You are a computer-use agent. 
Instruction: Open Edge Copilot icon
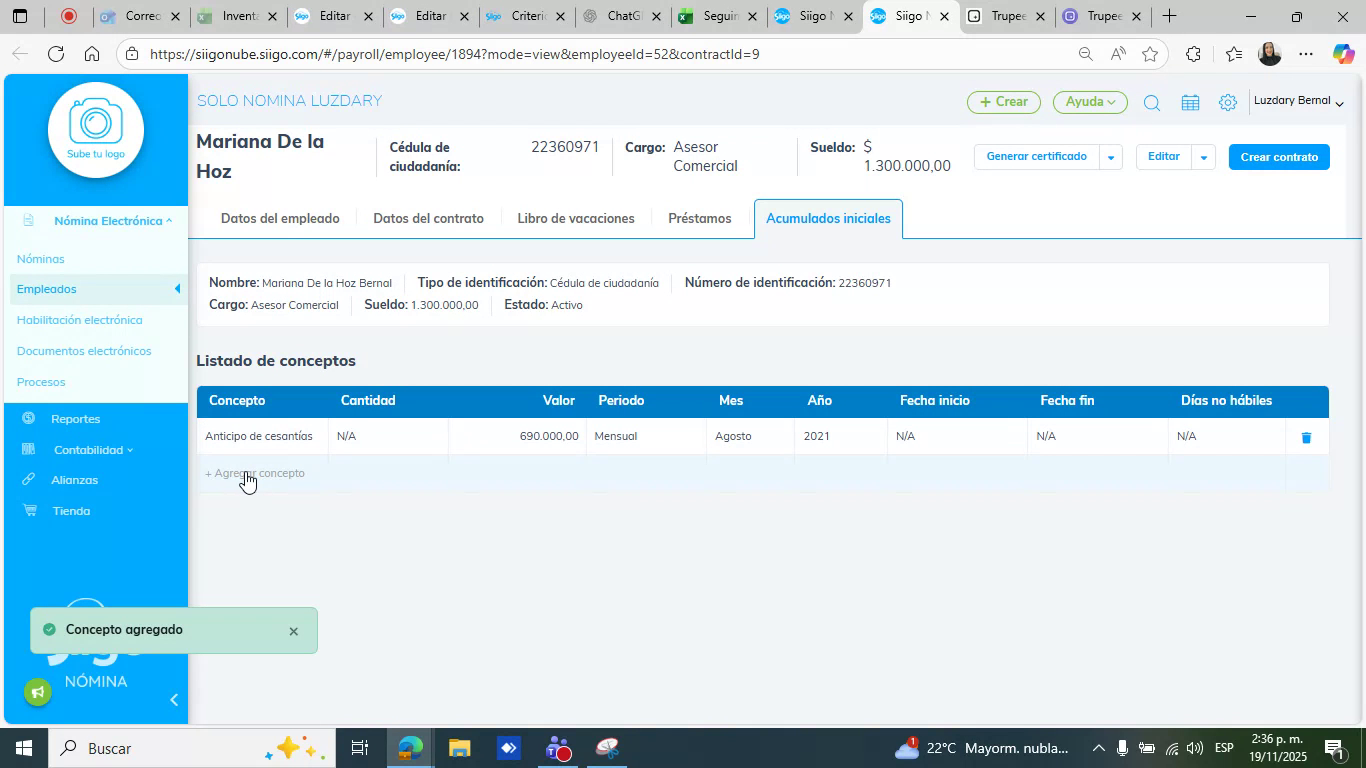click(x=1343, y=54)
